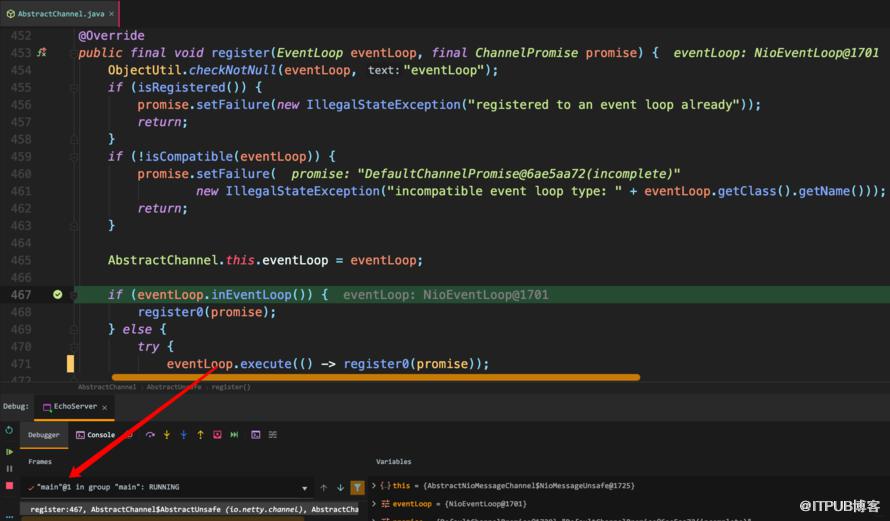Step out of current method

(200, 435)
